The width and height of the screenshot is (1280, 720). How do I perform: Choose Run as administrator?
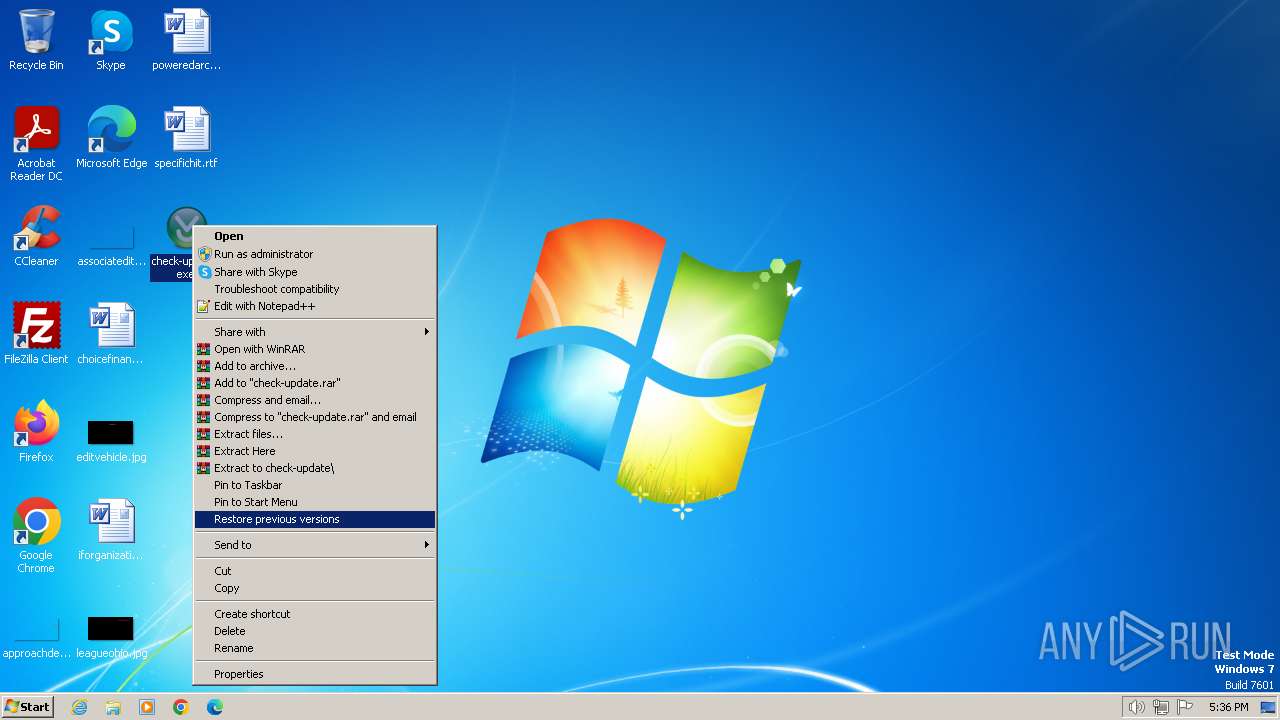315,254
